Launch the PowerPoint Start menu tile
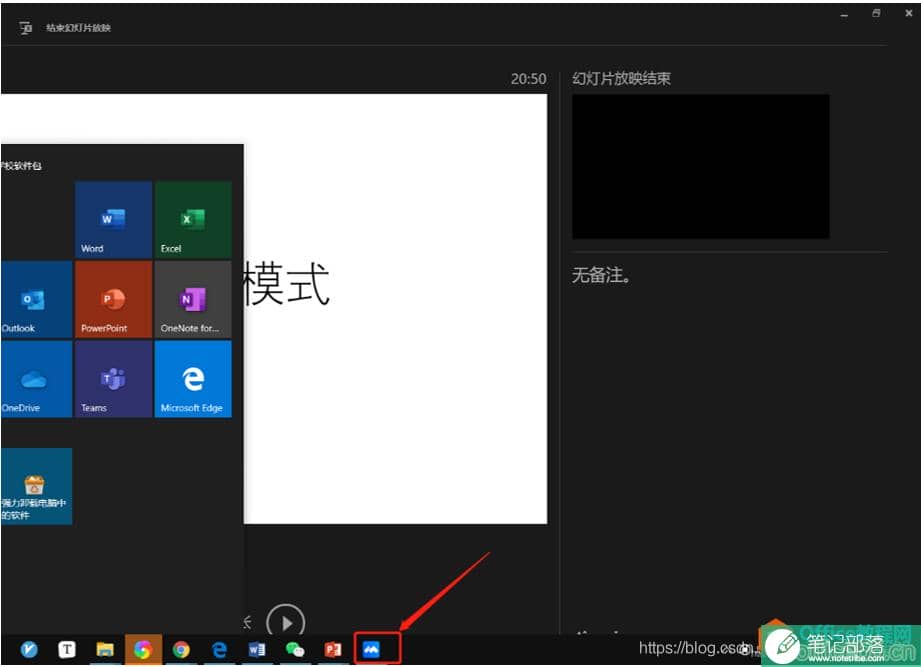 coord(113,299)
